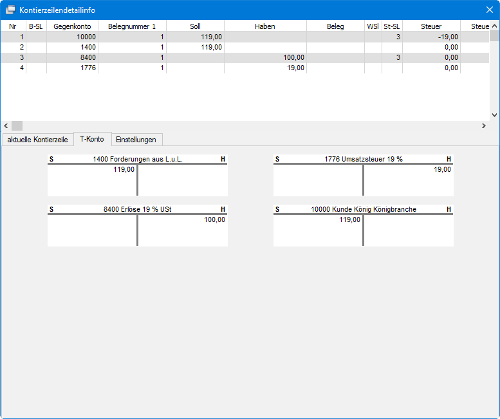Switch to the aktuelle Kontierzeile tab
The height and width of the screenshot is (419, 500).
tap(38, 139)
